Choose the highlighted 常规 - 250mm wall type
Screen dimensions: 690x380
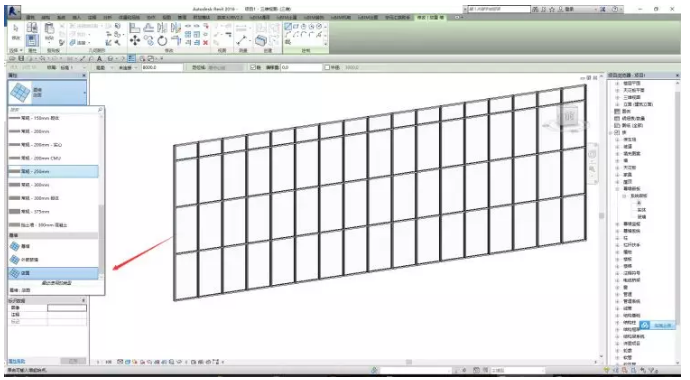tap(53, 172)
